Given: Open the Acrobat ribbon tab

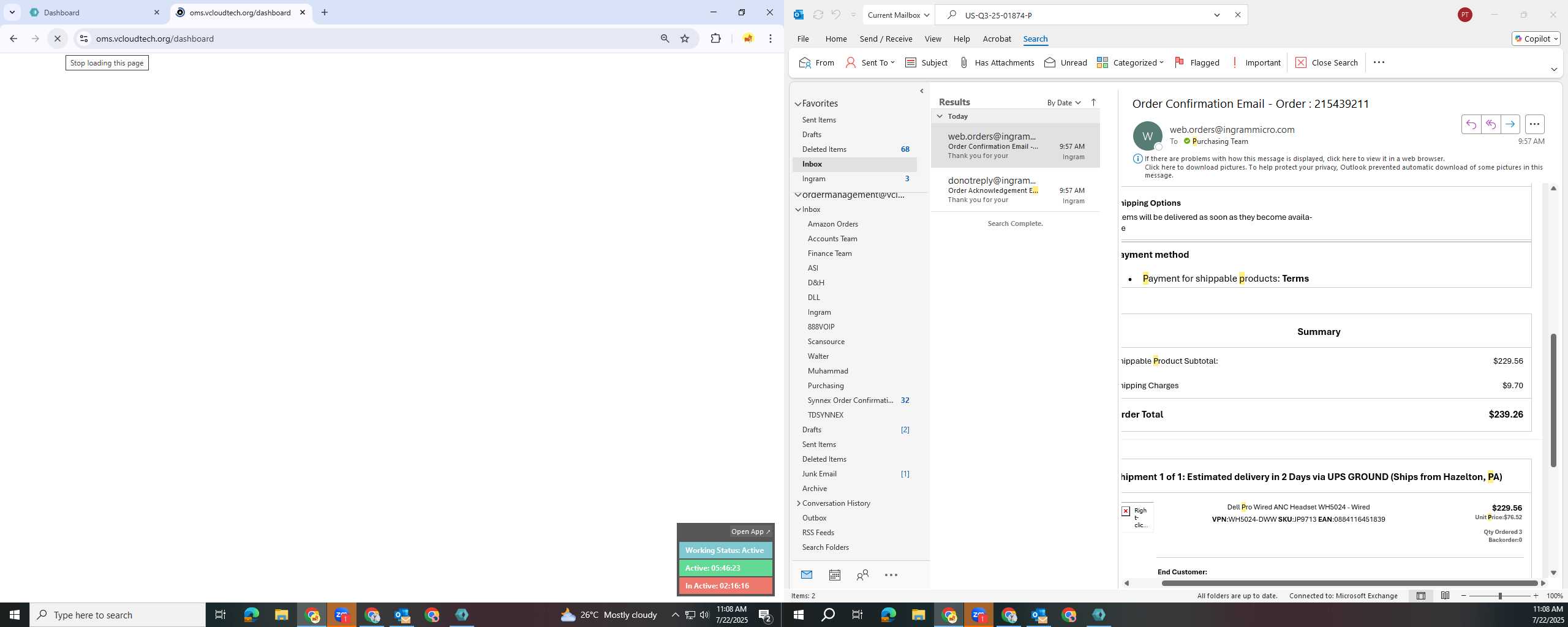Looking at the screenshot, I should tap(997, 39).
